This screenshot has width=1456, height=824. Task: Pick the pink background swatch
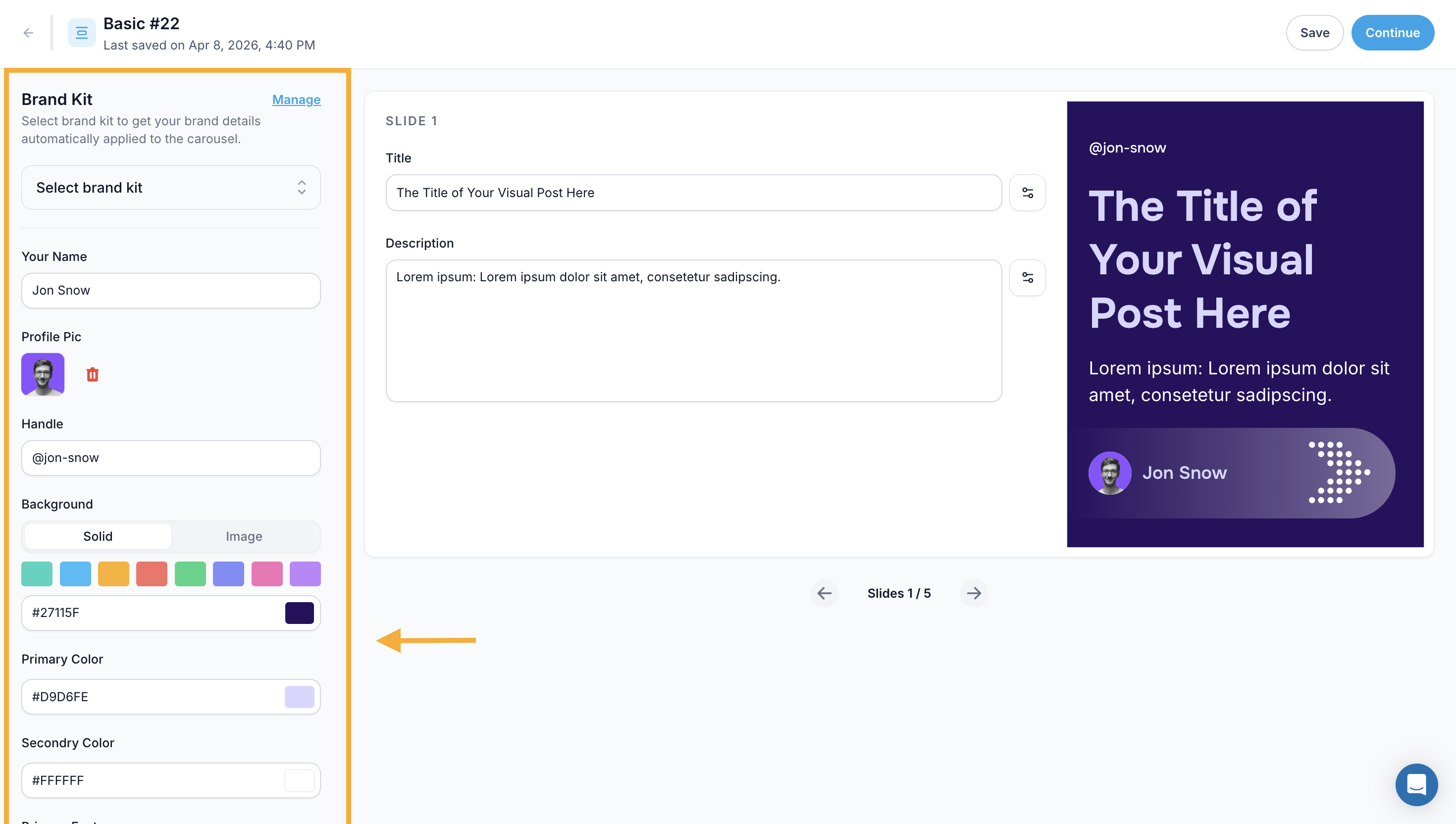pyautogui.click(x=266, y=573)
